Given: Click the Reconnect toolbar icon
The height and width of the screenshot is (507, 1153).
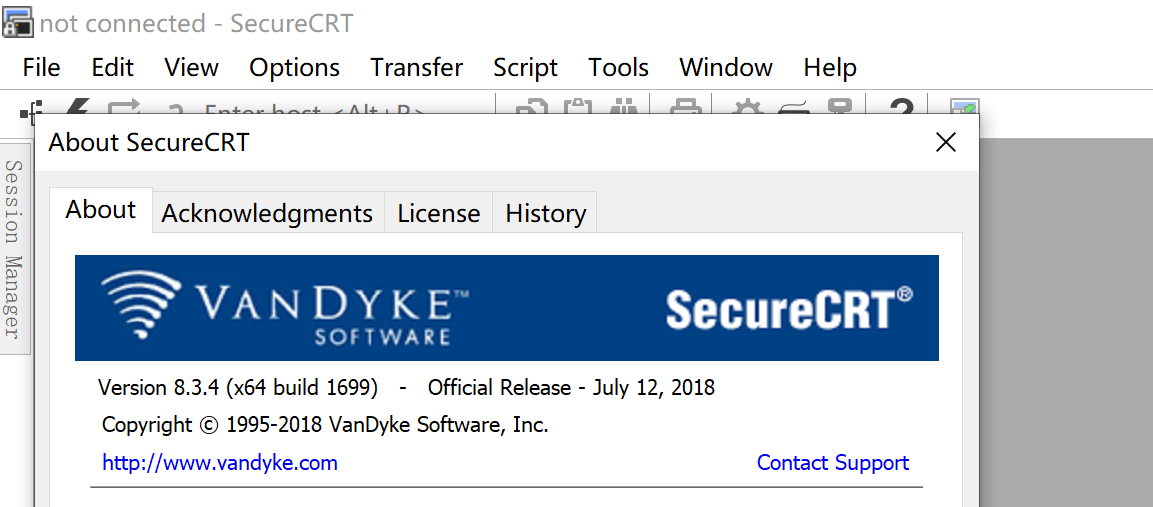Looking at the screenshot, I should pyautogui.click(x=124, y=106).
